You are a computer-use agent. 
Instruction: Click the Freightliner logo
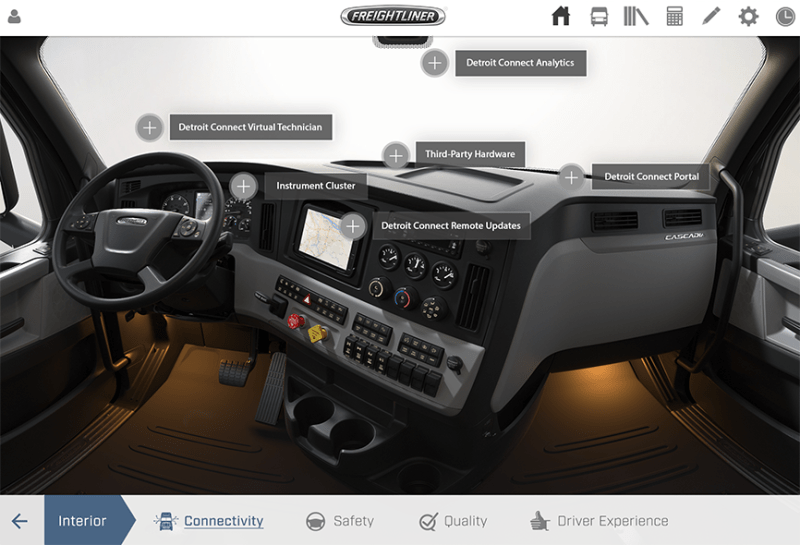[x=393, y=16]
